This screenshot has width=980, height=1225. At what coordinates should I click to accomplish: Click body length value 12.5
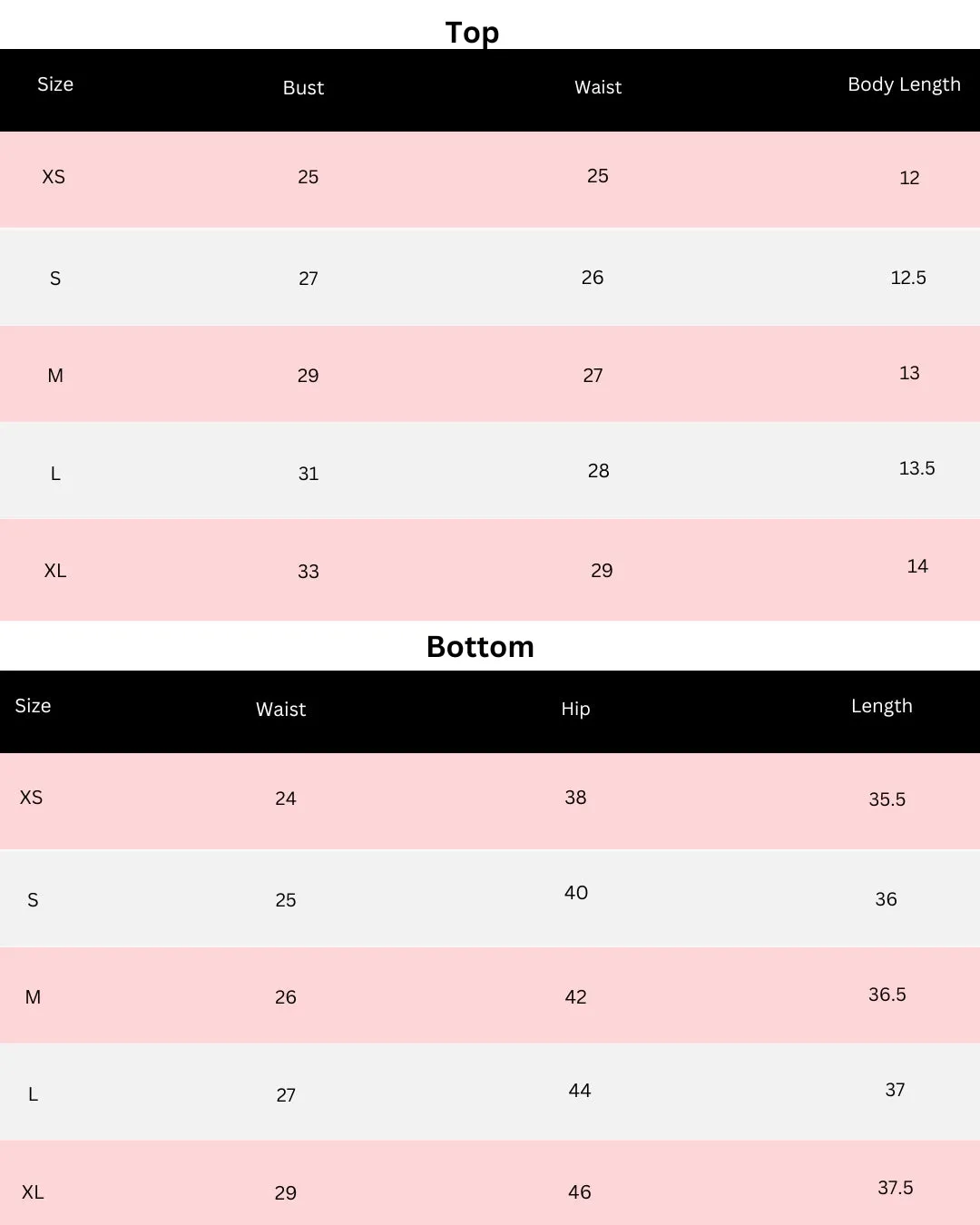tap(908, 278)
